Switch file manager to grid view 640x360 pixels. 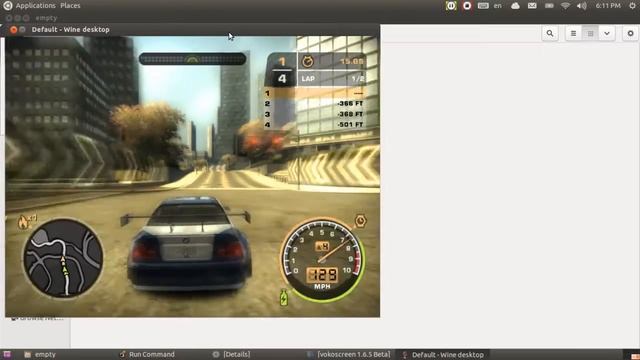point(590,33)
